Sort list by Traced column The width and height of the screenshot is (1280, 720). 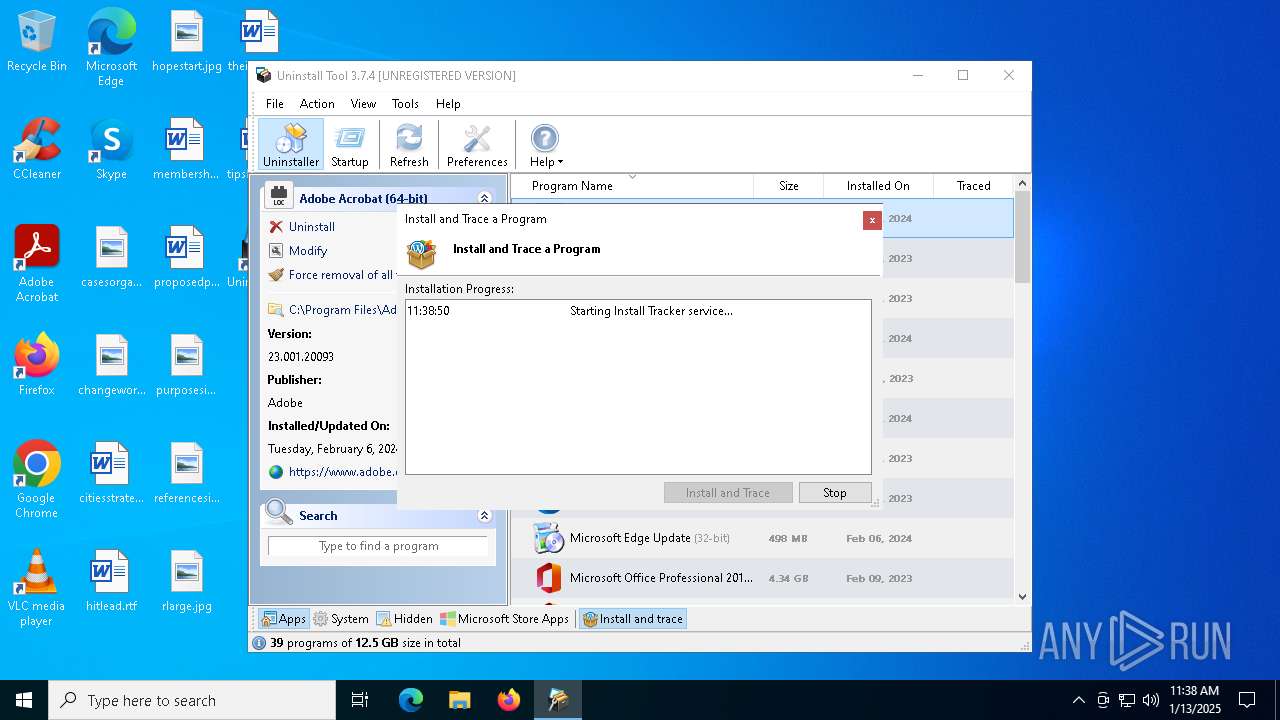973,186
